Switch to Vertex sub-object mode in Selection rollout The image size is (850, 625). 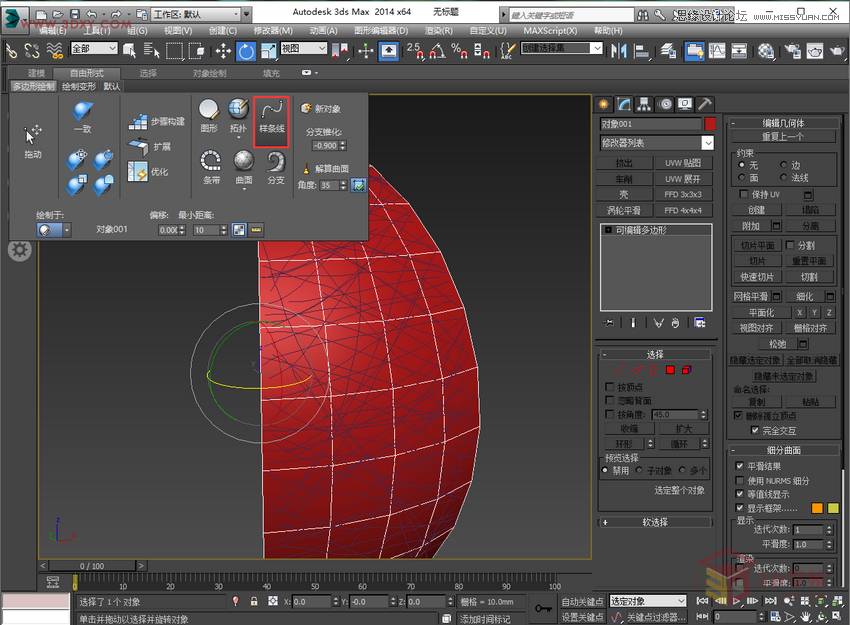click(x=620, y=369)
